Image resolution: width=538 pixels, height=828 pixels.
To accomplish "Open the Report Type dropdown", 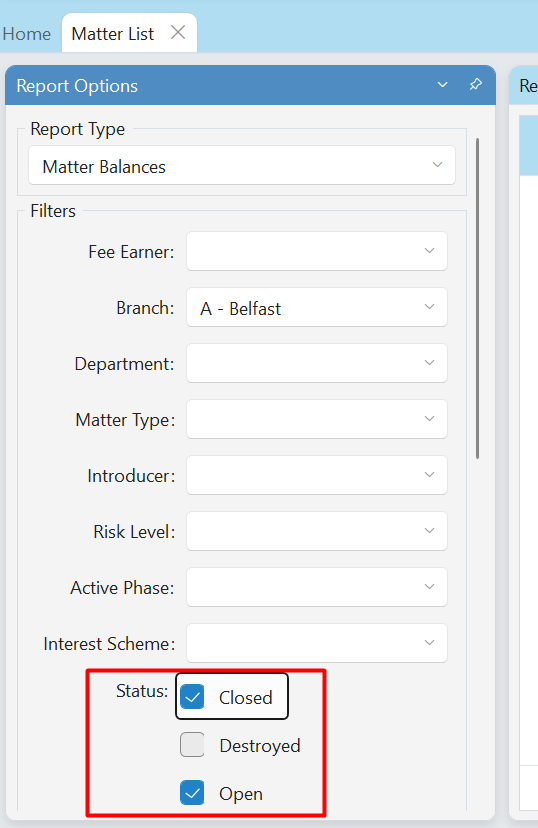I will pos(242,165).
